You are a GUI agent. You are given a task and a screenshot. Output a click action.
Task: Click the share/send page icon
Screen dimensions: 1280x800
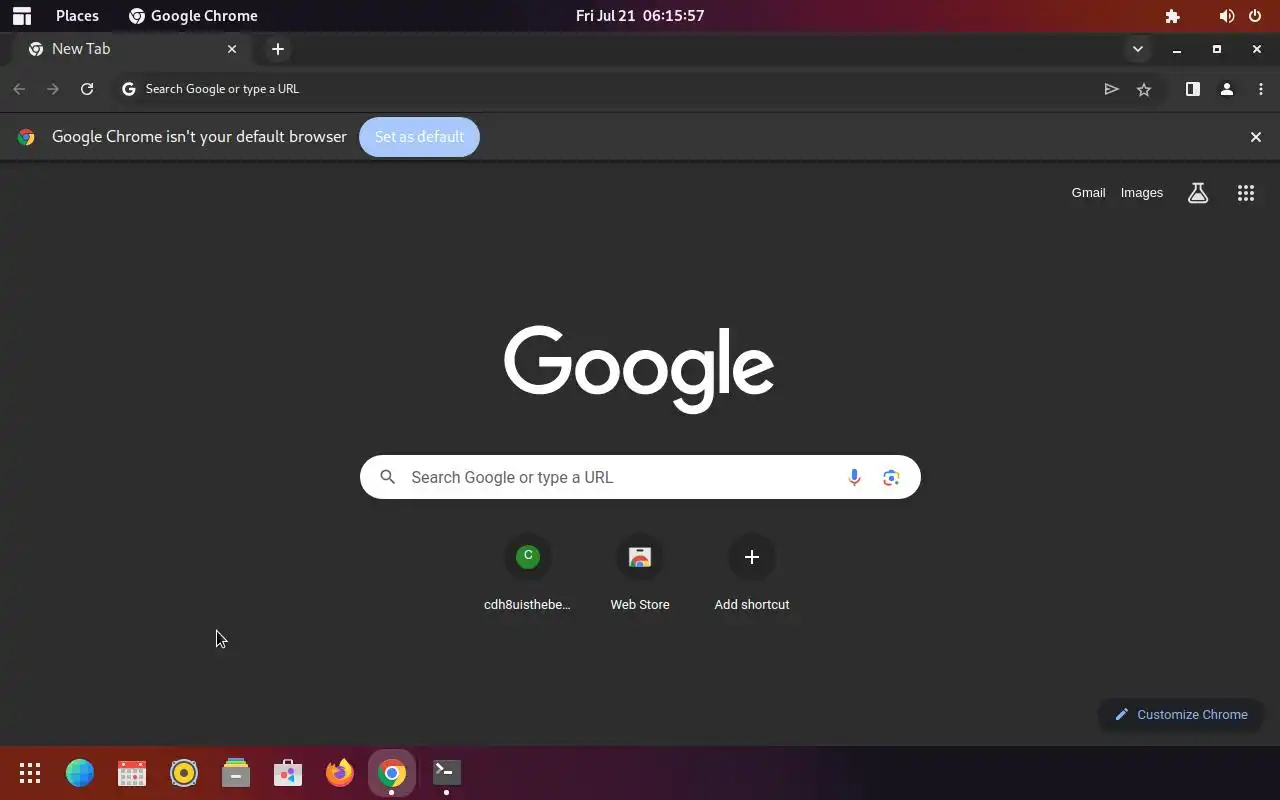pyautogui.click(x=1111, y=89)
